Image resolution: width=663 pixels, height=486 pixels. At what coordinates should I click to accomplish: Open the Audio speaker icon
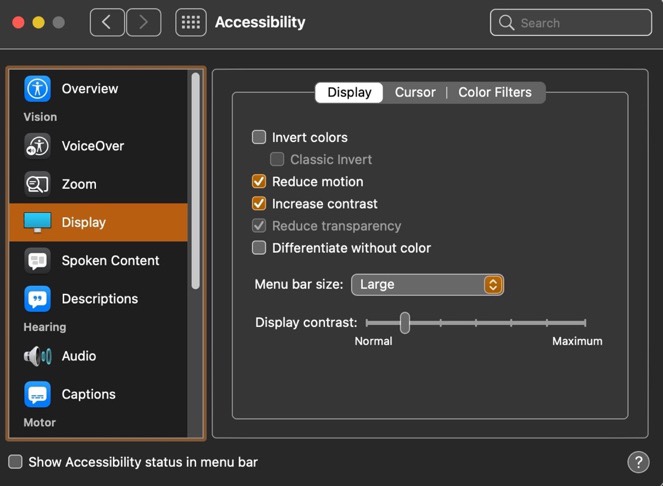pos(38,356)
